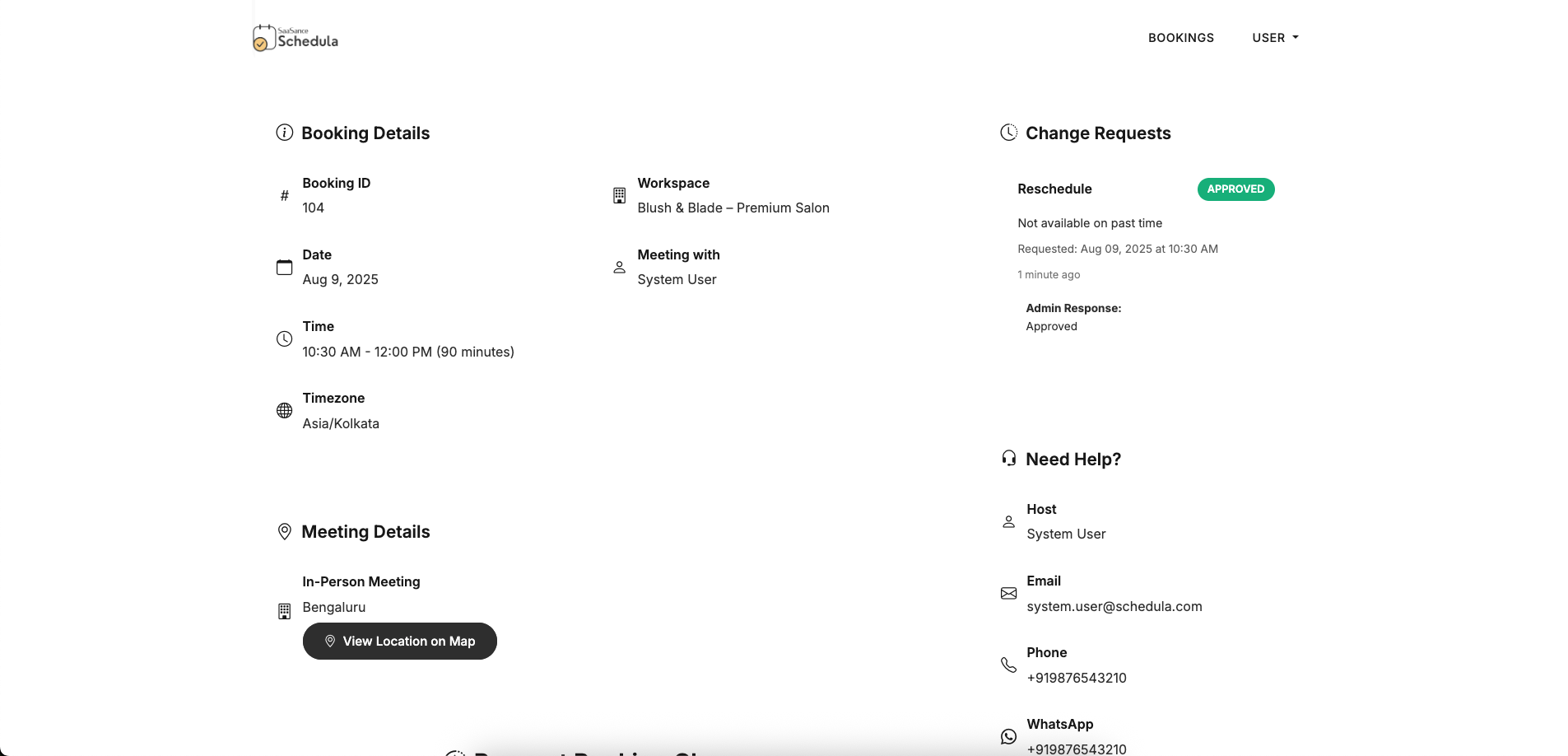Image resolution: width=1568 pixels, height=756 pixels.
Task: Click View Location on Map
Action: point(400,641)
